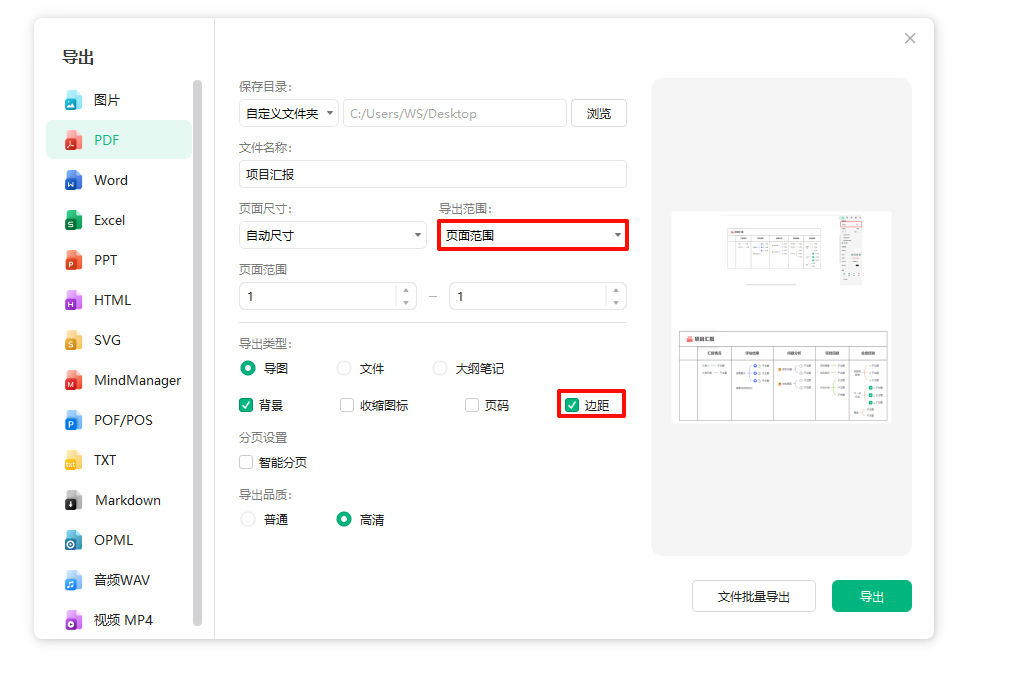Select Markdown export label
Viewport: 1012px width, 676px height.
pos(128,500)
